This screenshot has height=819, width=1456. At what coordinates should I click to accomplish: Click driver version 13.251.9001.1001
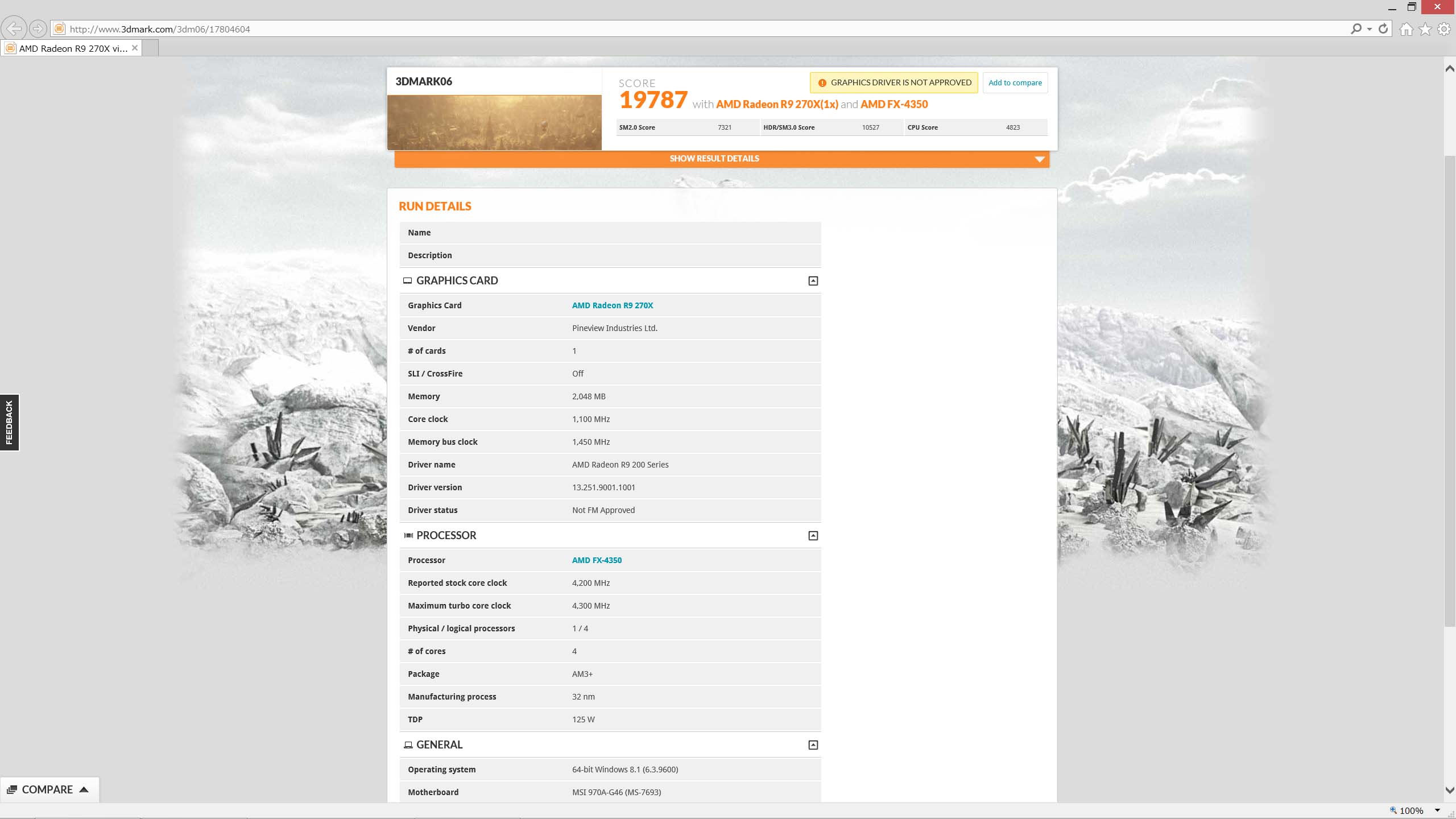point(603,487)
